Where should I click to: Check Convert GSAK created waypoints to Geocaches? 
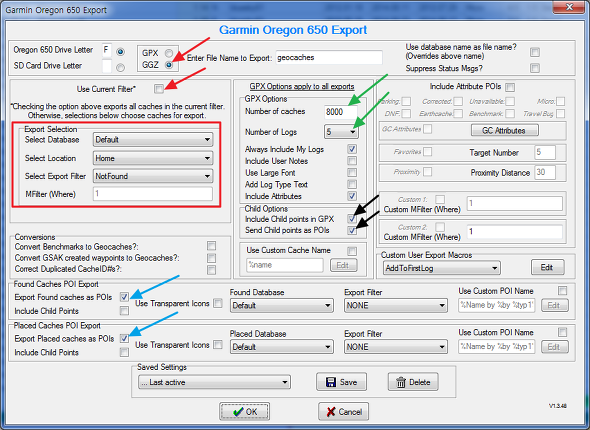(211, 258)
